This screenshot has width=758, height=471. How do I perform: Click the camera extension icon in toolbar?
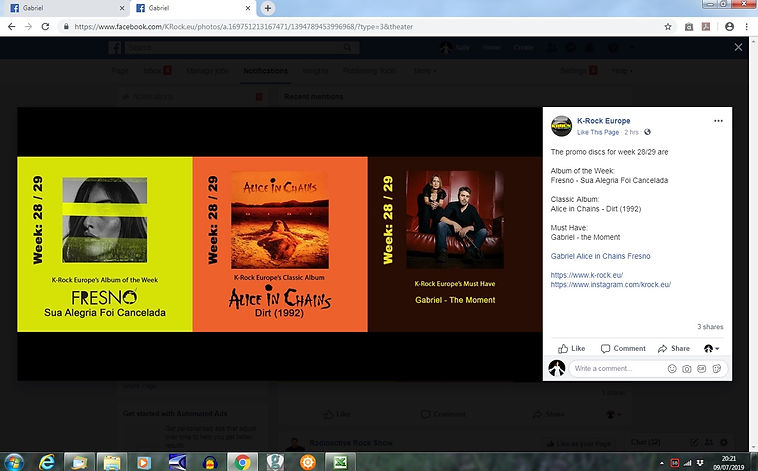tap(689, 27)
